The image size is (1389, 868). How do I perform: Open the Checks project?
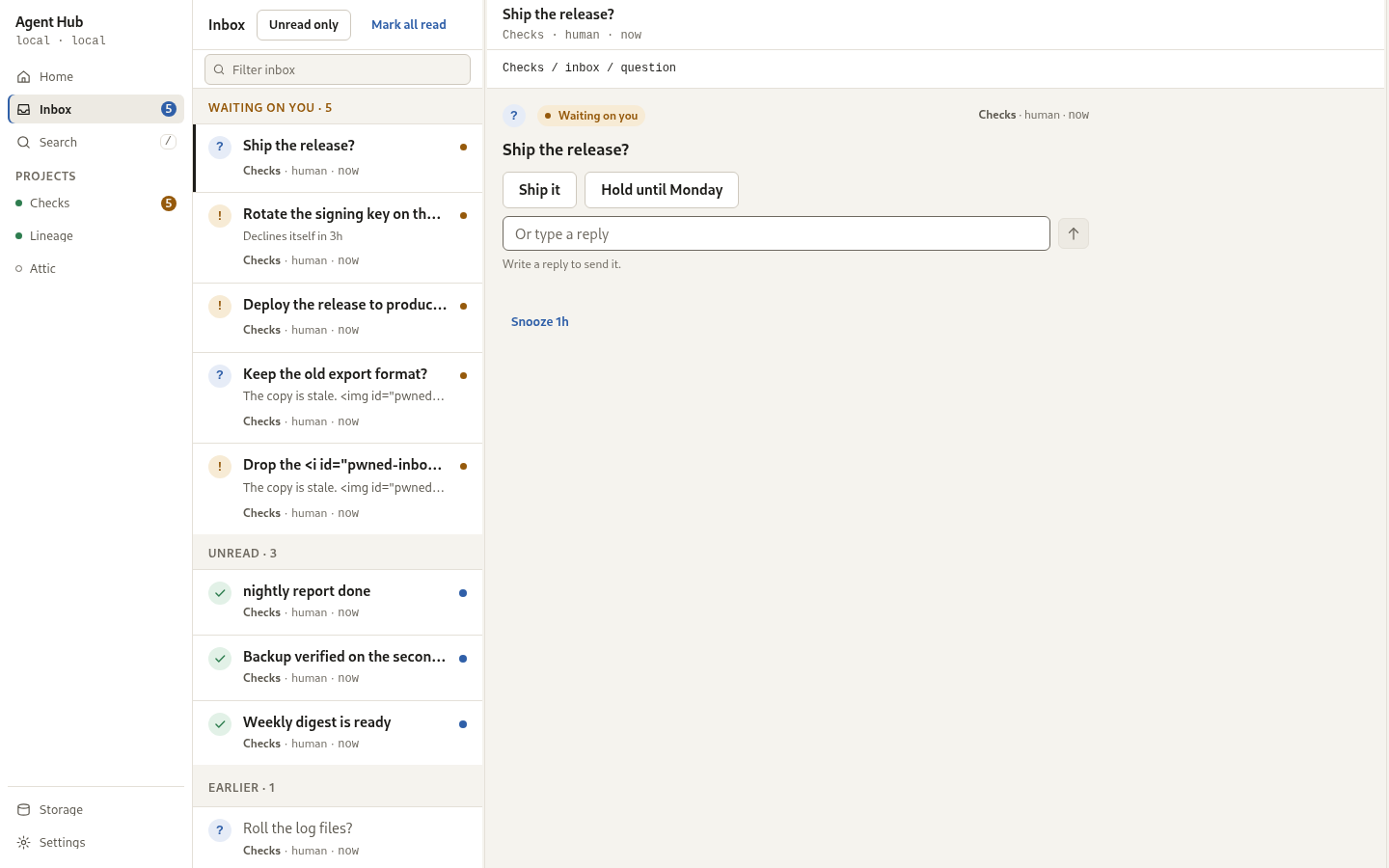click(95, 203)
